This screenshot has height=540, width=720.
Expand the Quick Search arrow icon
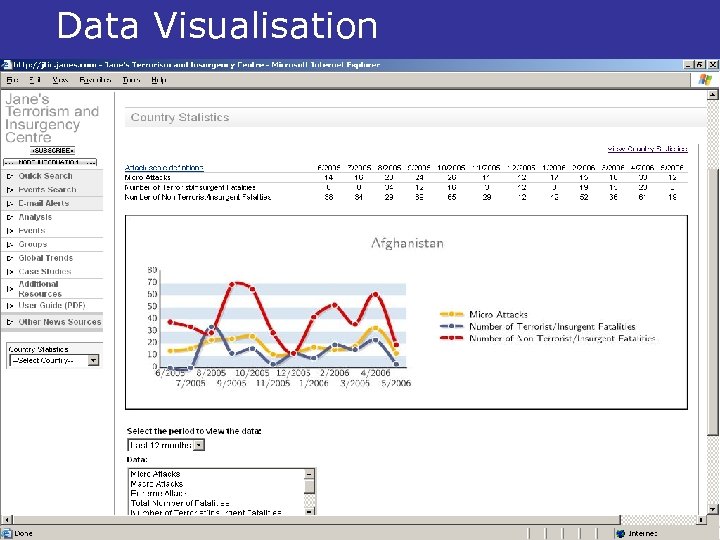(10, 176)
